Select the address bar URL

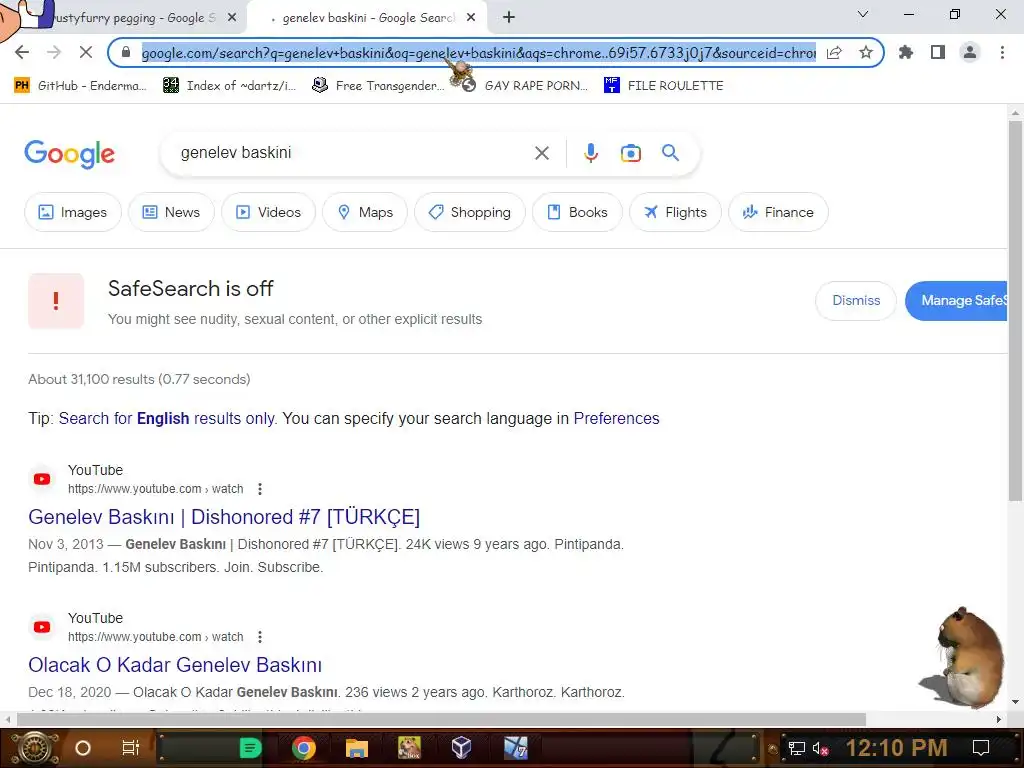pyautogui.click(x=478, y=52)
